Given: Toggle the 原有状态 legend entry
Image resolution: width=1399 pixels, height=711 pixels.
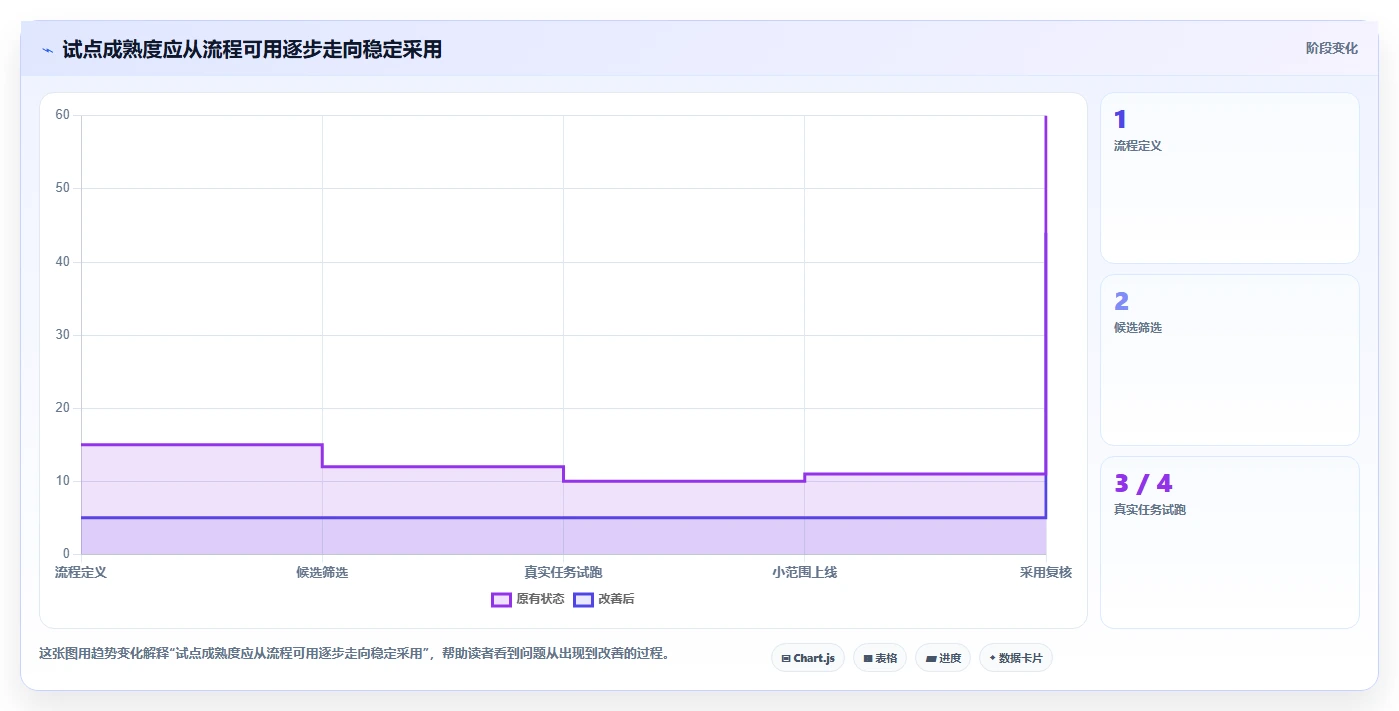Looking at the screenshot, I should click(x=528, y=599).
